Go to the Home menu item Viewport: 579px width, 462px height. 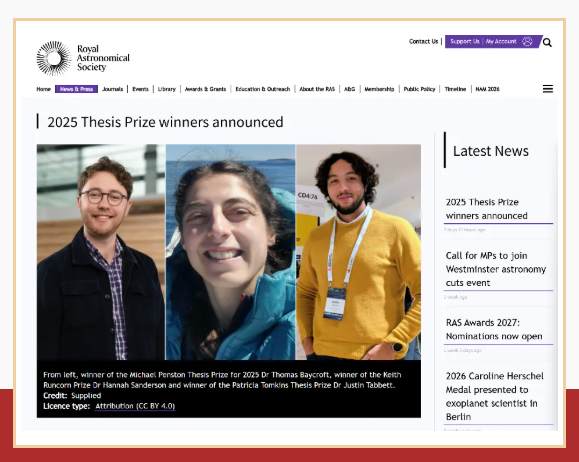coord(44,89)
